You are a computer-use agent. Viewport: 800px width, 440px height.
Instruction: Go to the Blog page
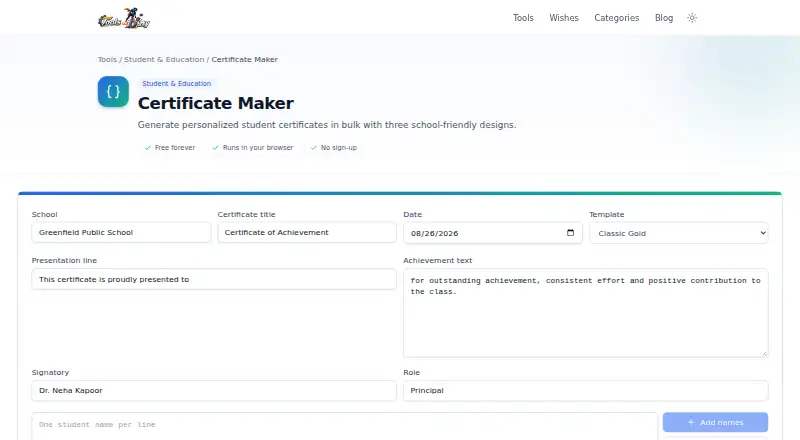tap(664, 18)
